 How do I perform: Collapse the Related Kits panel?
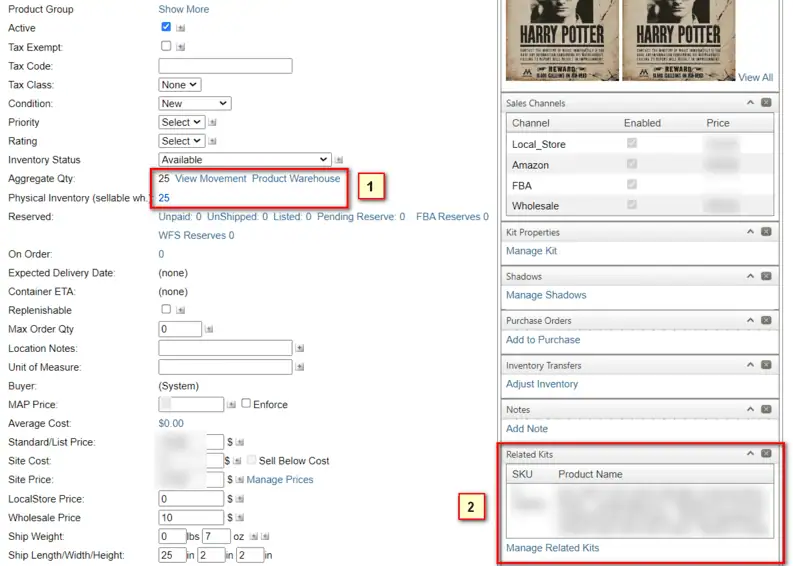[751, 454]
